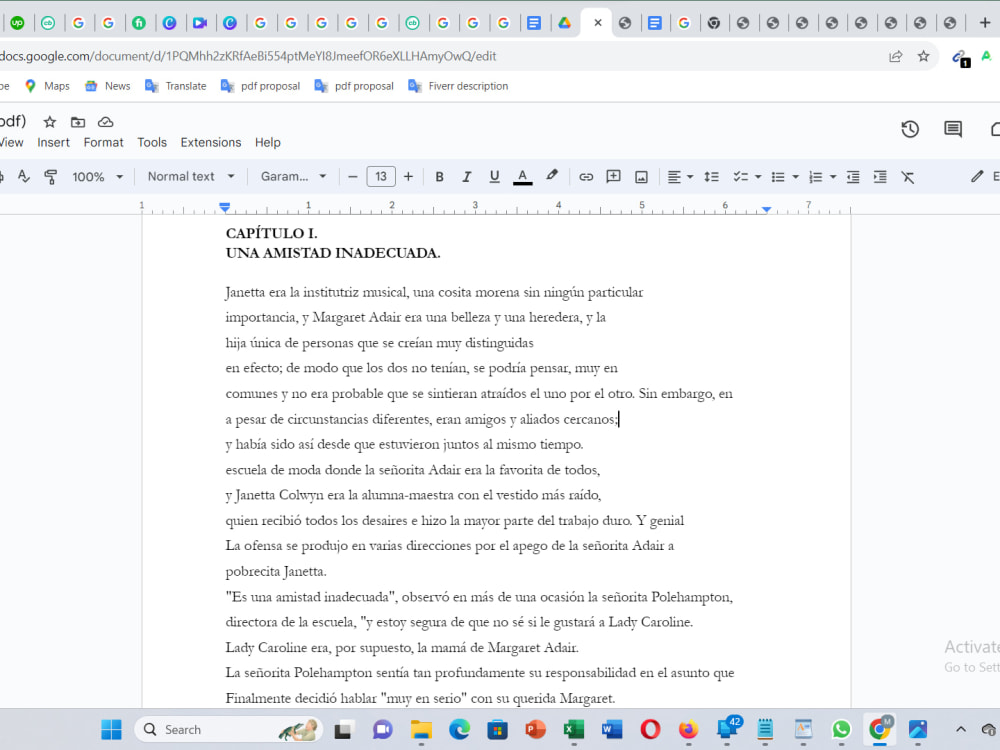Click the browser address bar URL
Viewport: 1000px width, 750px height.
point(247,56)
